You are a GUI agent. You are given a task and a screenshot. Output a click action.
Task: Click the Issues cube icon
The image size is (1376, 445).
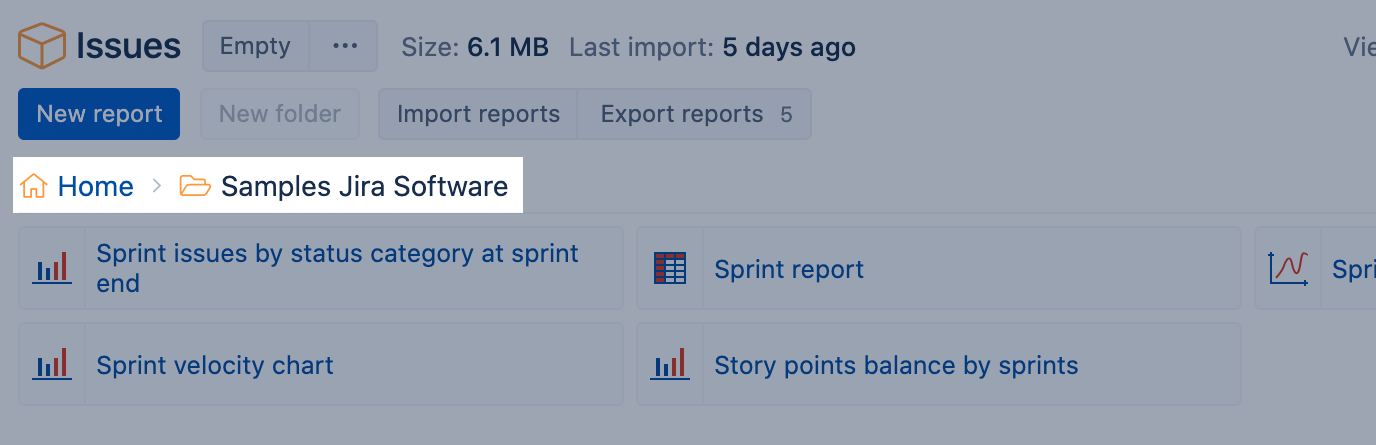coord(42,47)
